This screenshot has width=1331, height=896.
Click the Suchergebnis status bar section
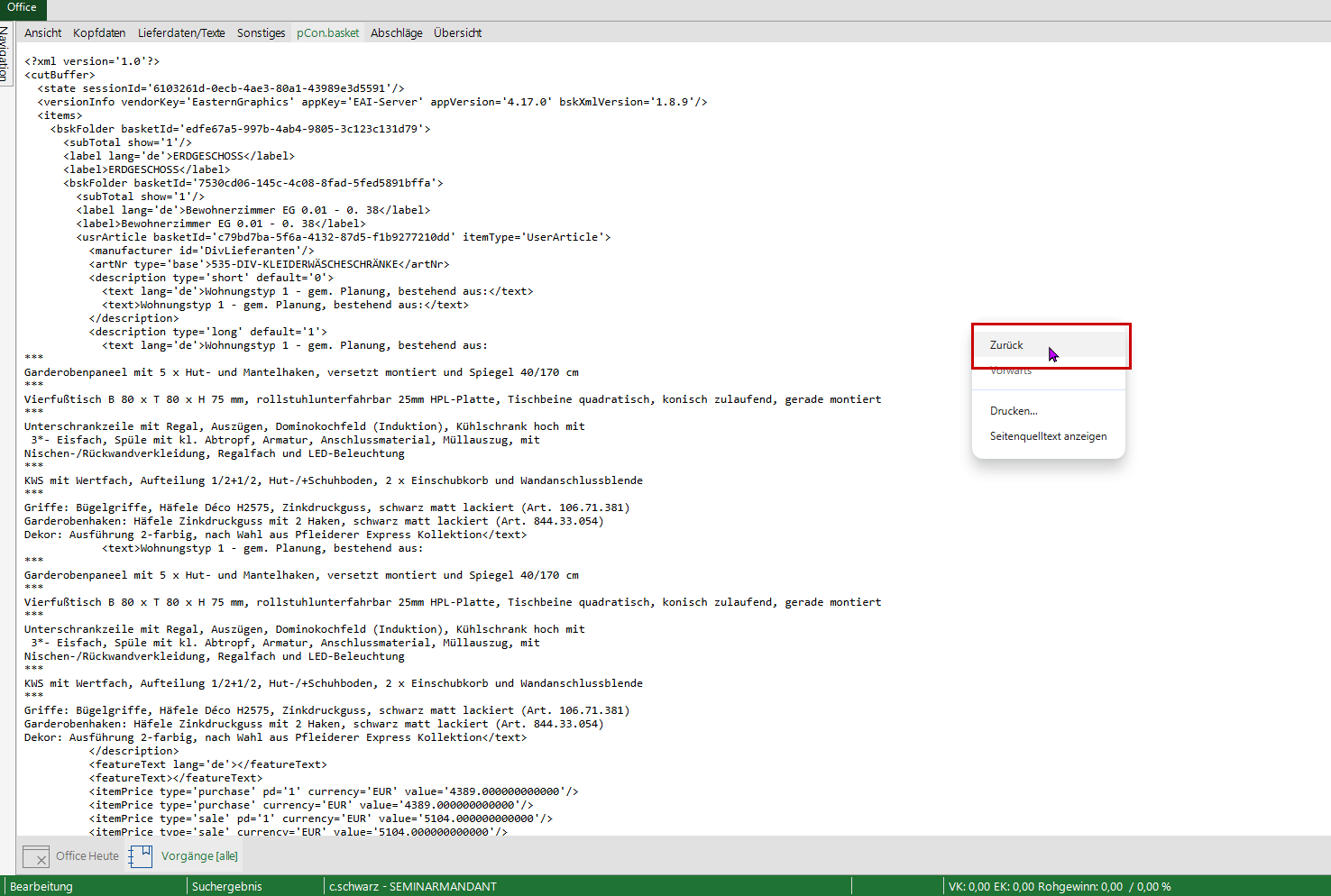coord(227,886)
